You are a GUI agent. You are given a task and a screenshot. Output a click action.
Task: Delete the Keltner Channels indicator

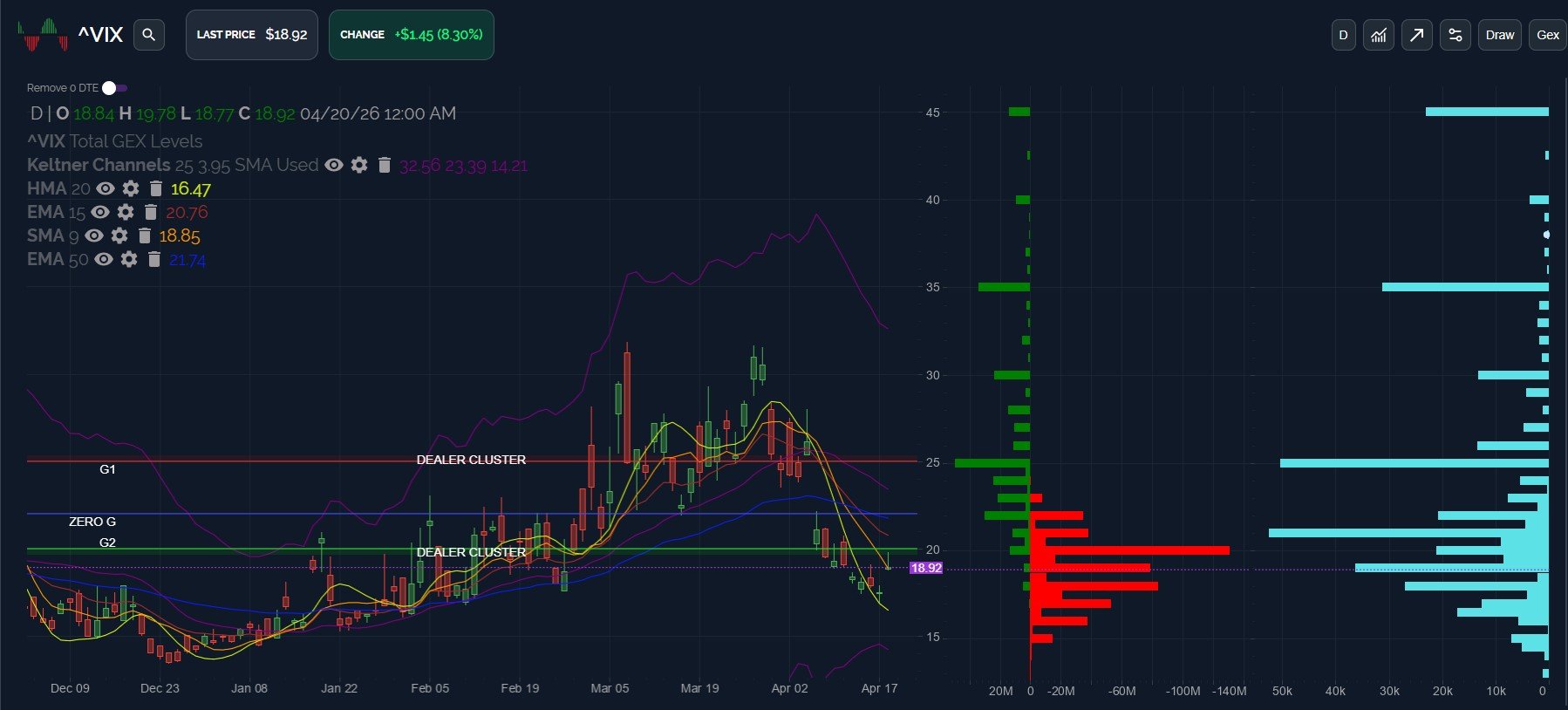tap(384, 165)
